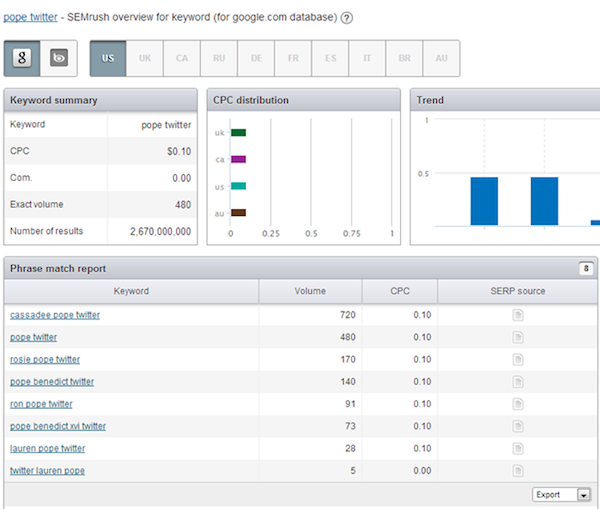The height and width of the screenshot is (509, 600).
Task: Click volume 720 cell
Action: (x=348, y=315)
